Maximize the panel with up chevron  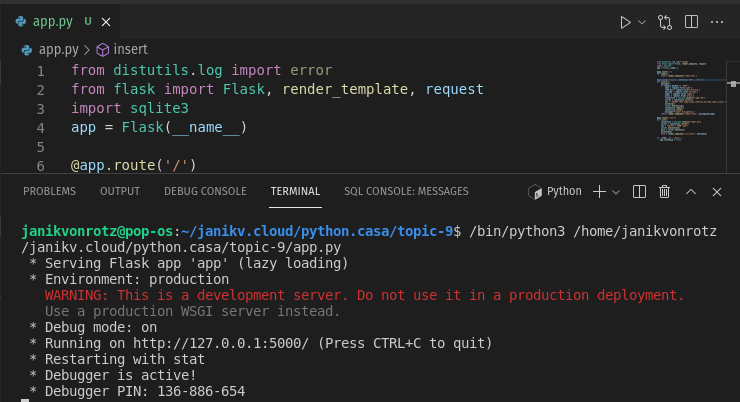[691, 191]
